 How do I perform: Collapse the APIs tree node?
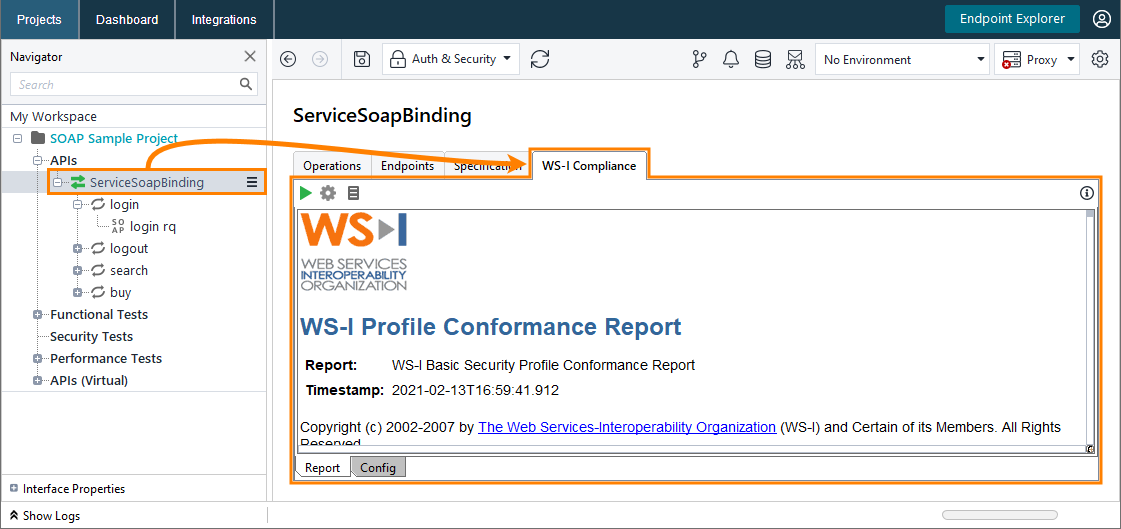[x=37, y=160]
